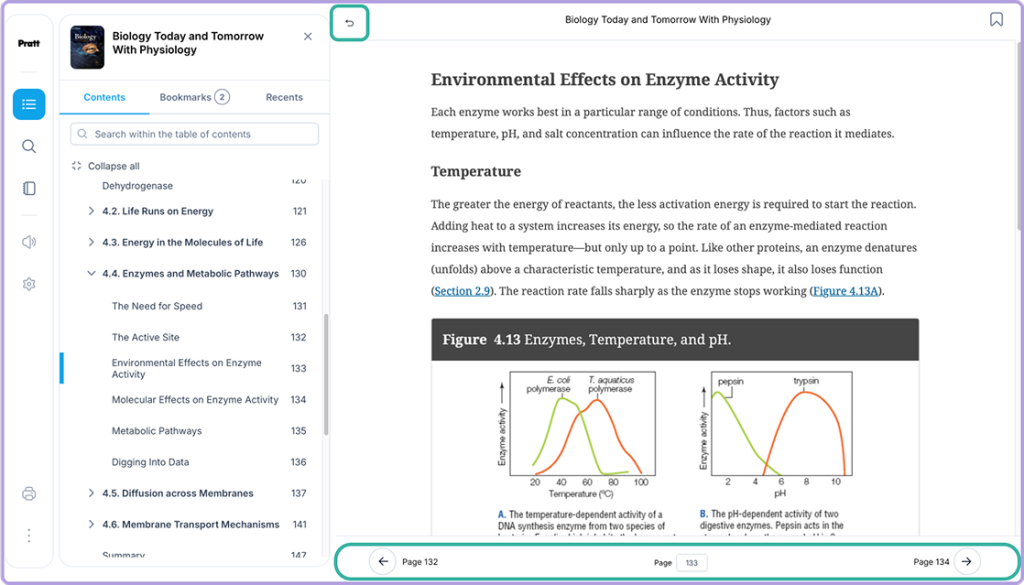
Task: Collapse 4.4. Enzymes and Metabolic Pathways
Action: click(x=91, y=274)
